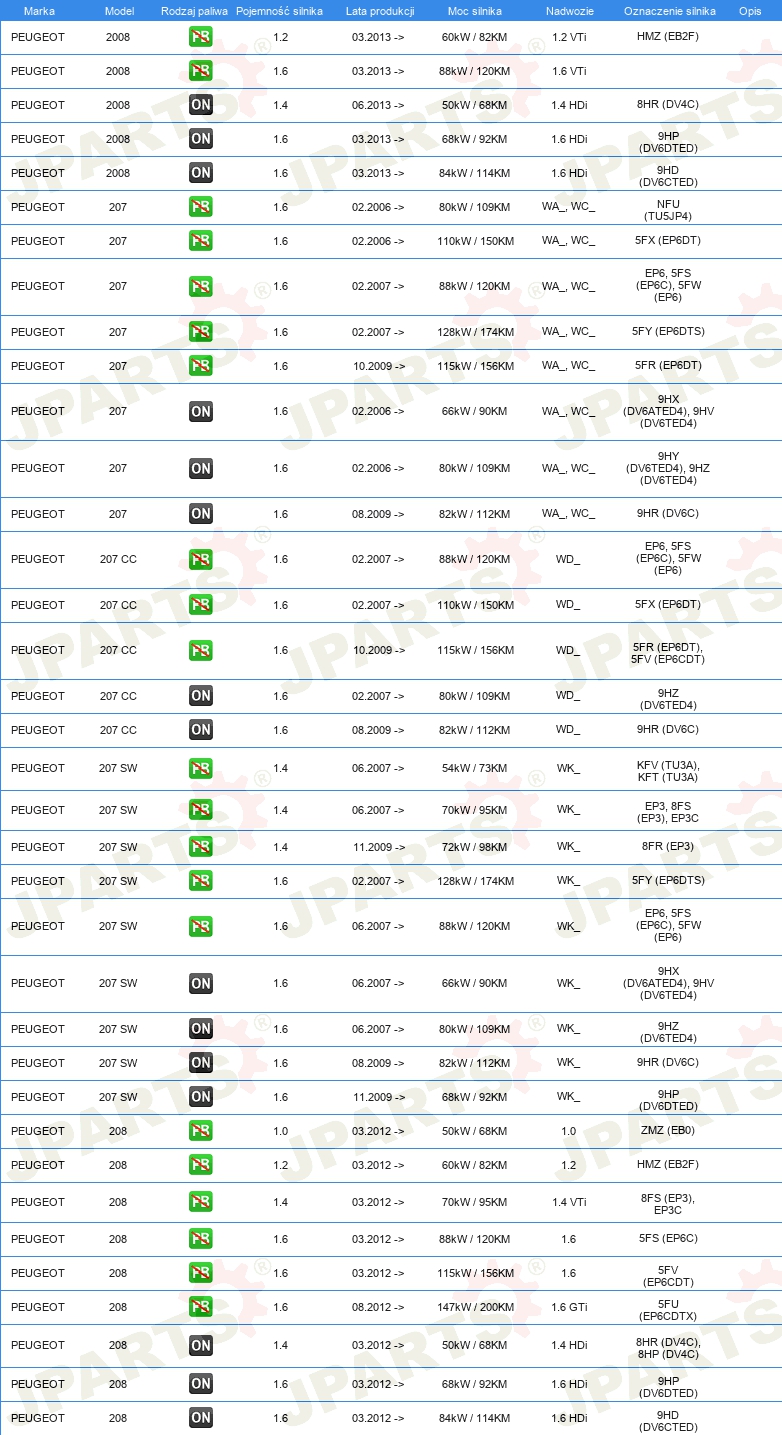This screenshot has height=1435, width=782.
Task: Click the Rodzaj paliwa column header
Action: tap(195, 11)
